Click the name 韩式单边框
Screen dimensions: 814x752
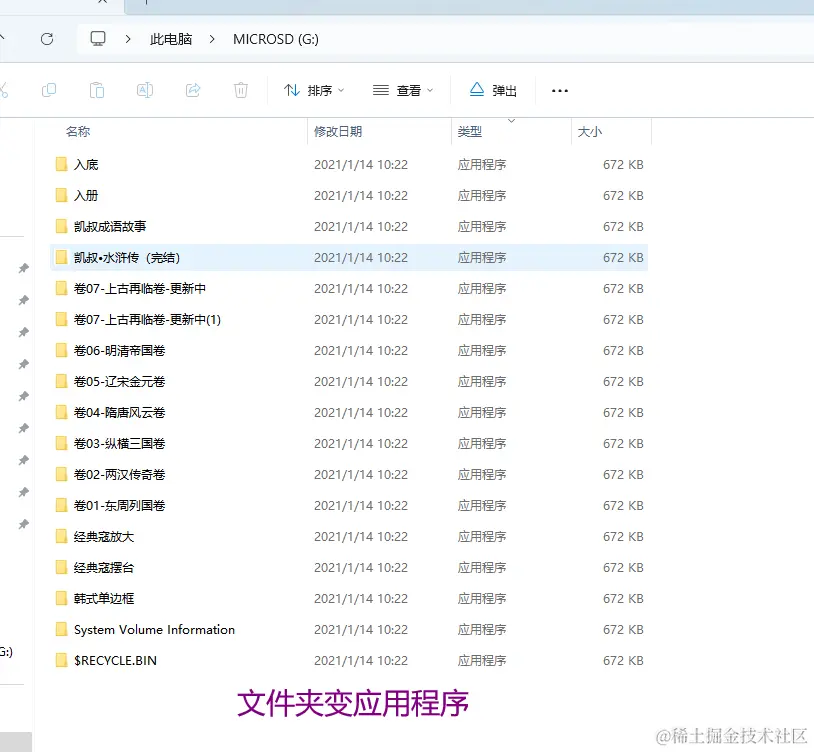tap(104, 598)
